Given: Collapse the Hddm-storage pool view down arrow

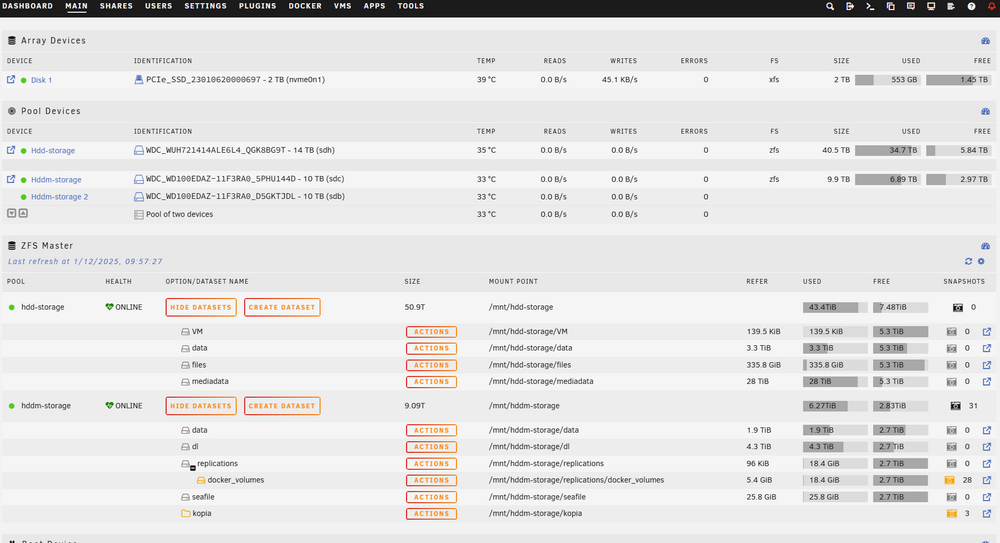Looking at the screenshot, I should (x=11, y=213).
